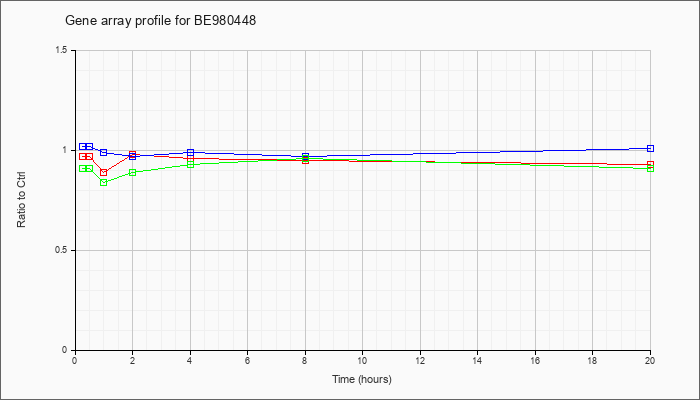The image size is (700, 400).
Task: Select the green data point at 4 hours
Action: coord(191,164)
